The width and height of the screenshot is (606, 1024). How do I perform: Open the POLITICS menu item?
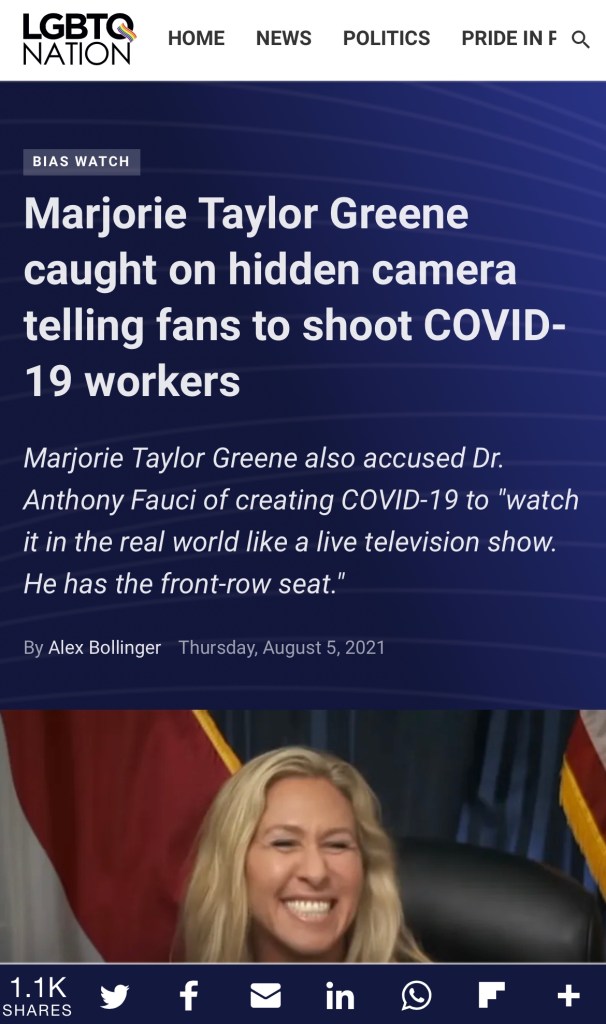click(387, 39)
